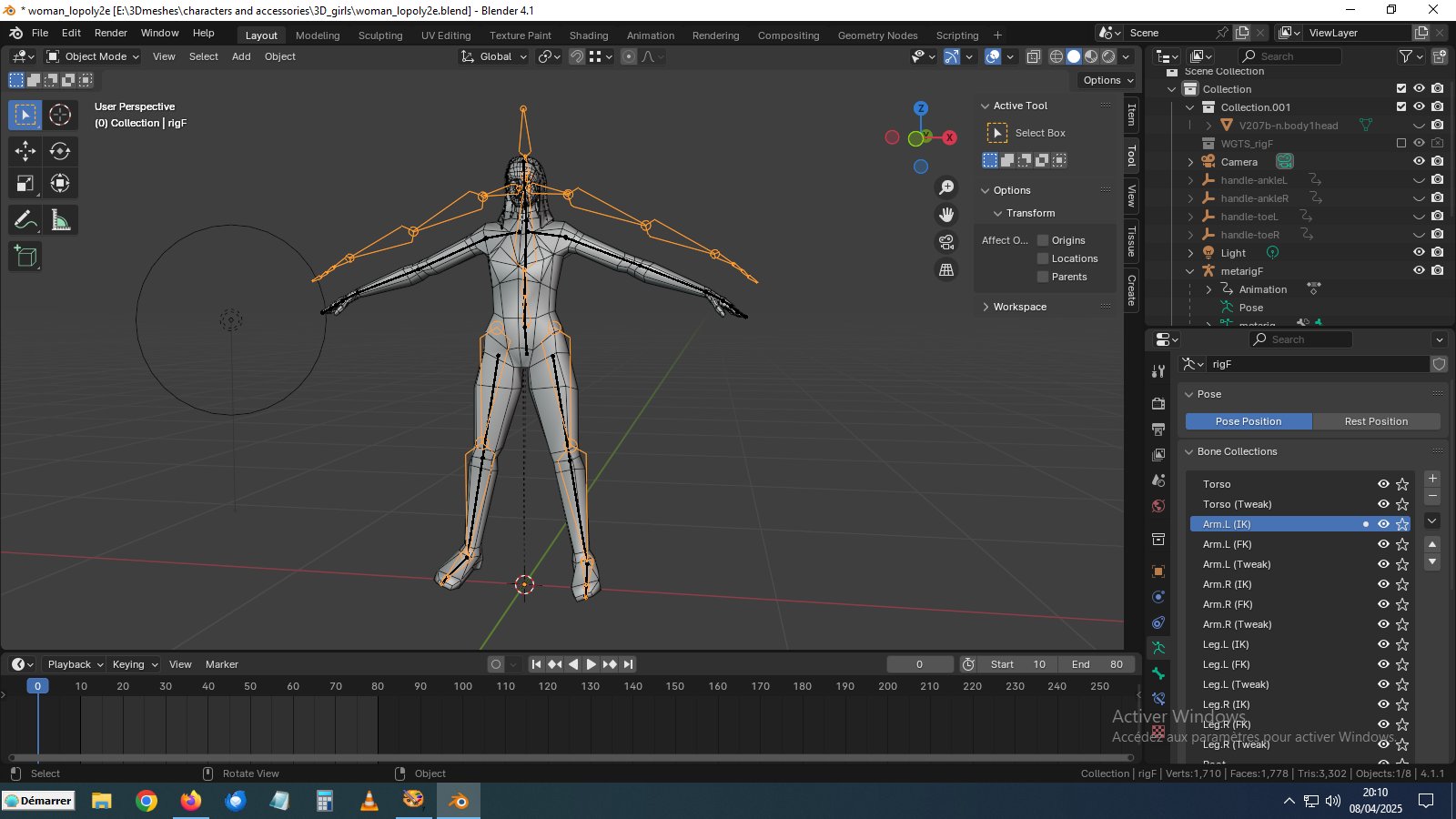Collapse the Bone Collections panel
1456x819 pixels.
tap(1188, 451)
